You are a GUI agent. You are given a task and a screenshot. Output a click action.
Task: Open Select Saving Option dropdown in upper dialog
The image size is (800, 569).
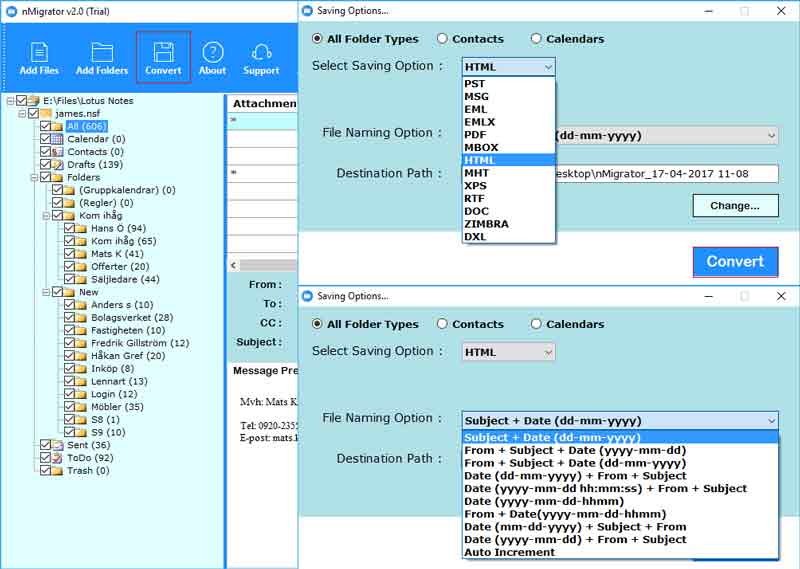coord(509,67)
